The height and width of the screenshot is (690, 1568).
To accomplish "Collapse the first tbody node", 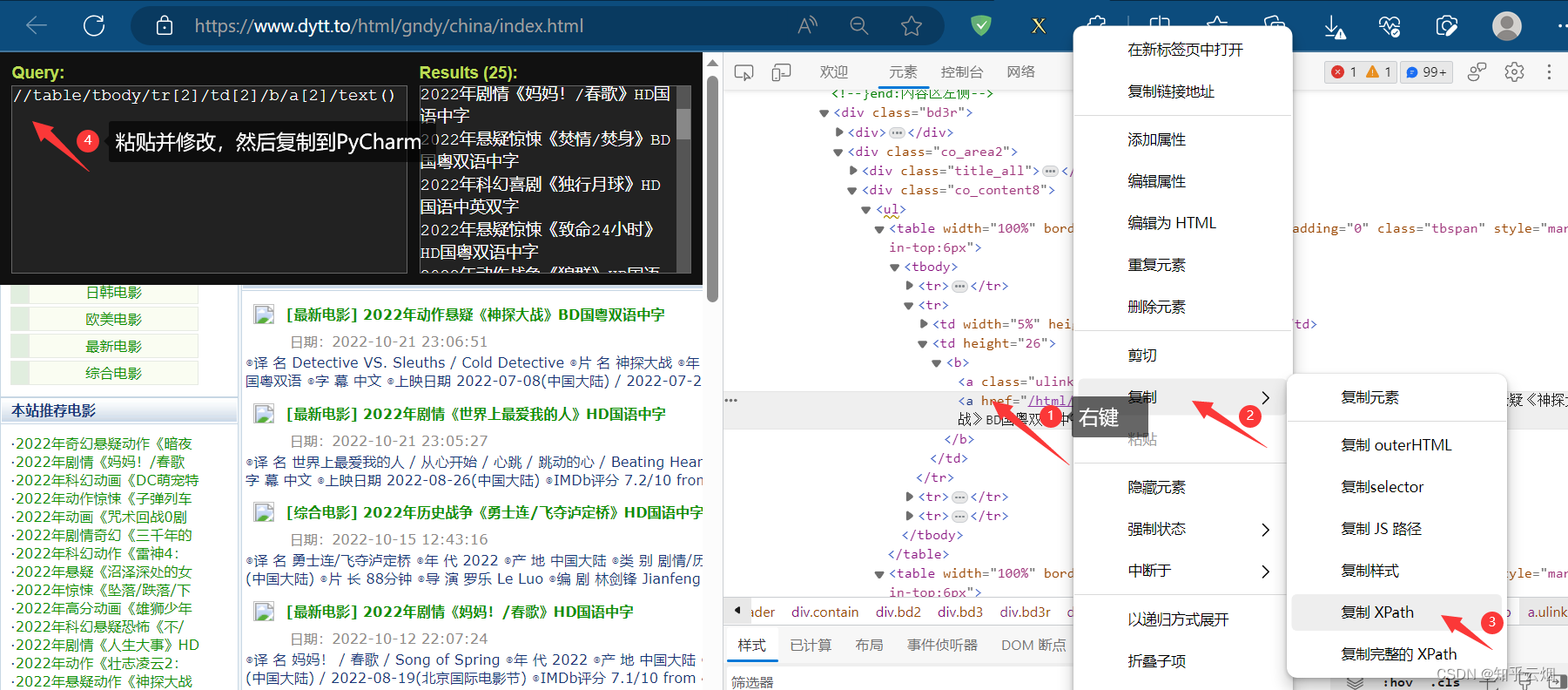I will 894,267.
